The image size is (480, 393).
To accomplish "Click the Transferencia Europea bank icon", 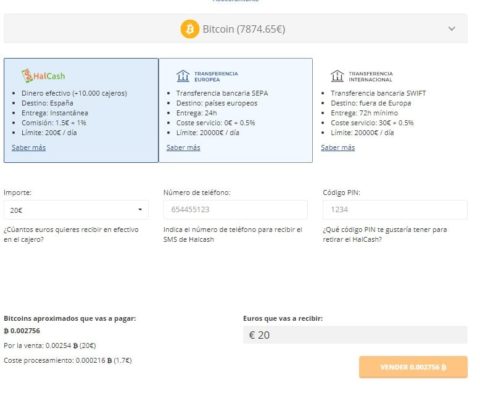I will point(183,76).
